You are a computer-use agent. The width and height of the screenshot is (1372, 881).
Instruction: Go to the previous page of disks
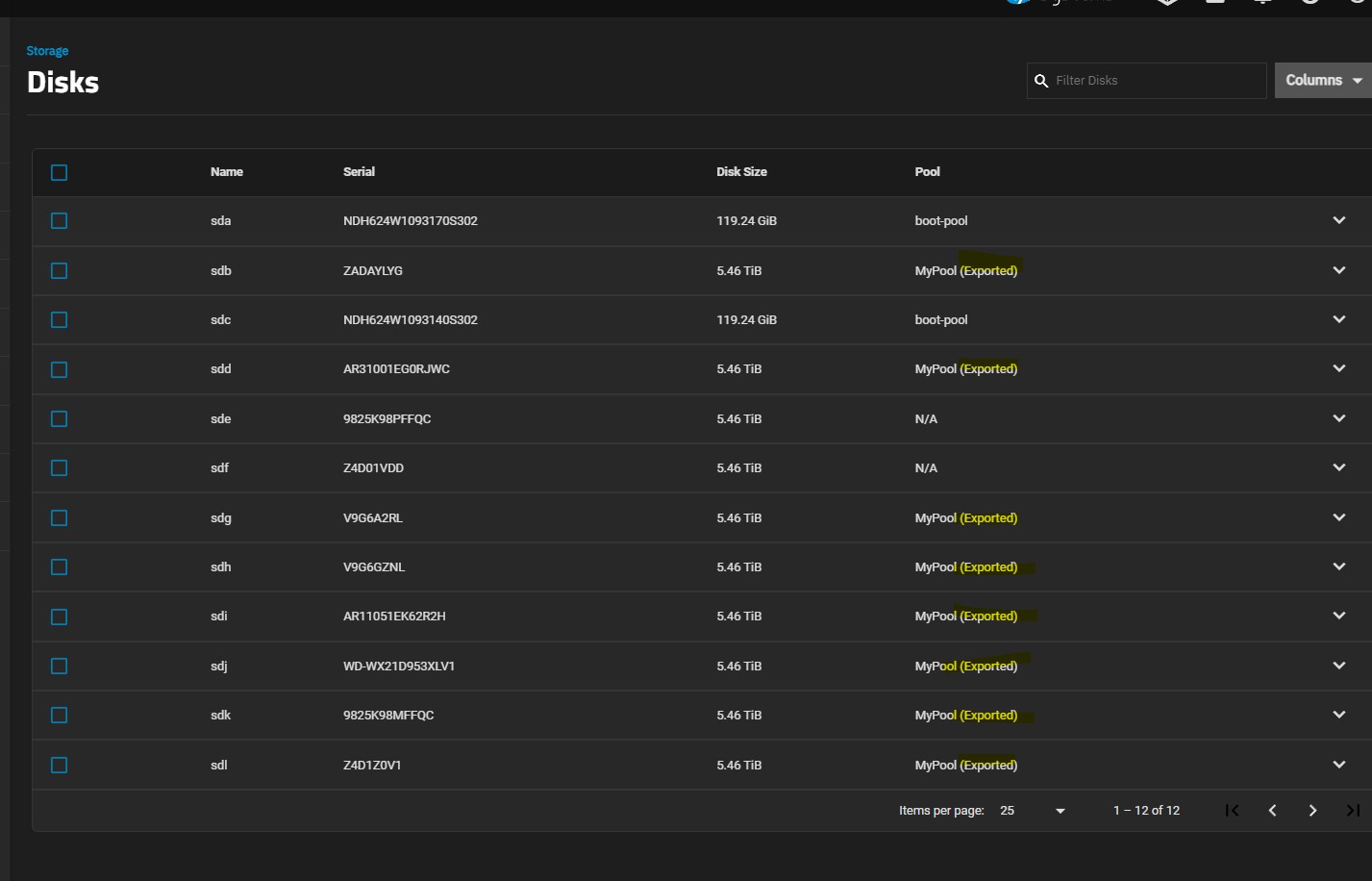pos(1272,811)
